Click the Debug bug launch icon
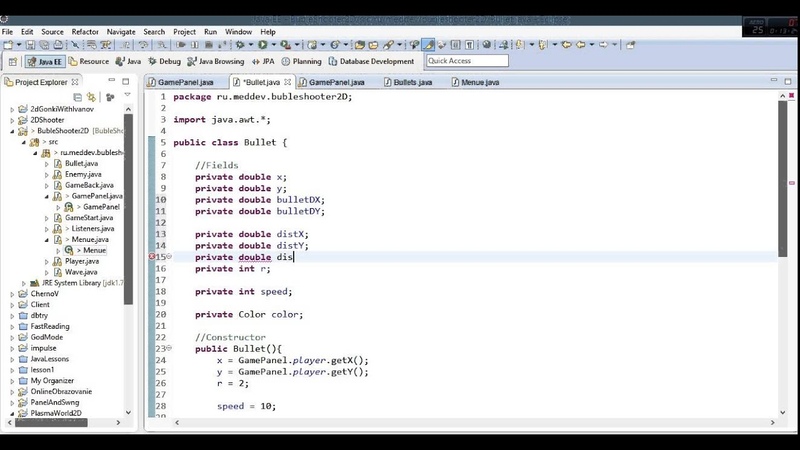Viewport: 800px width, 450px height. point(240,45)
